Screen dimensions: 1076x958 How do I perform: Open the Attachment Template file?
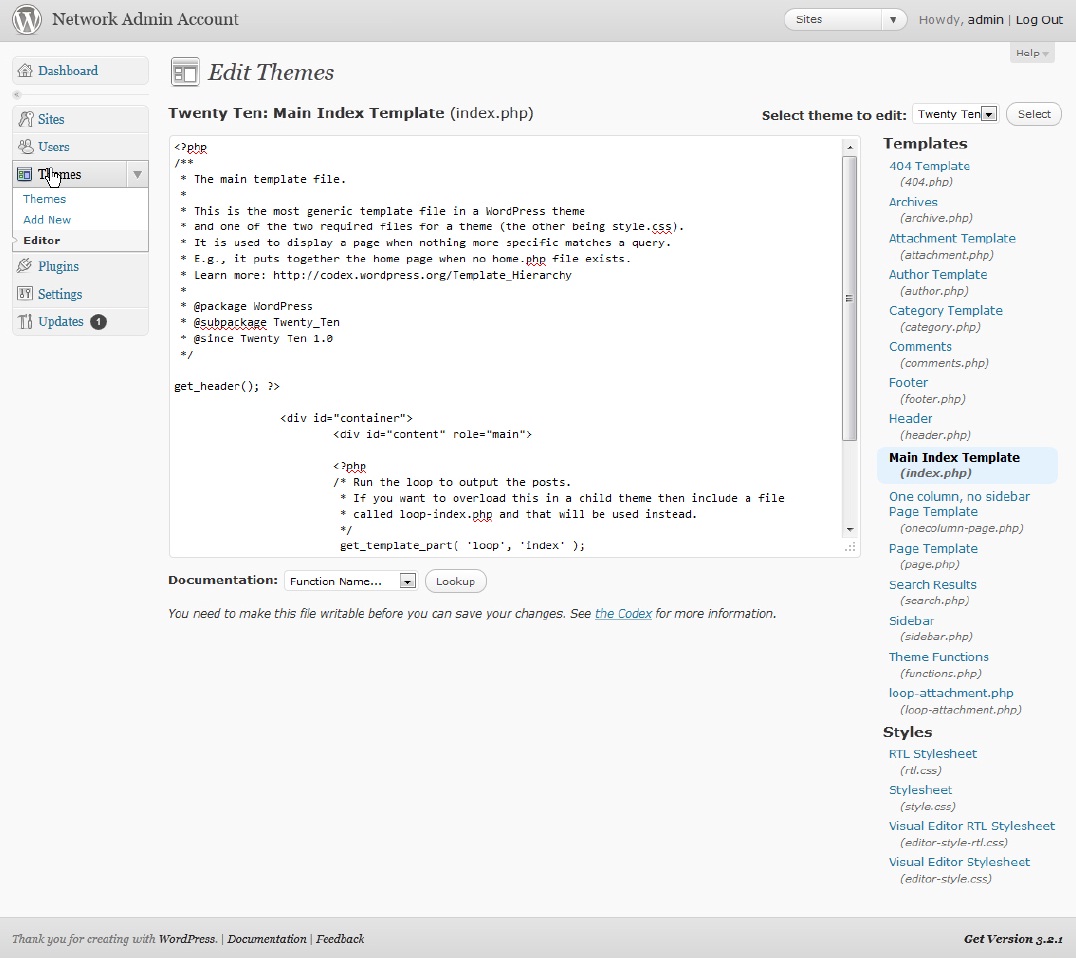[x=952, y=238]
